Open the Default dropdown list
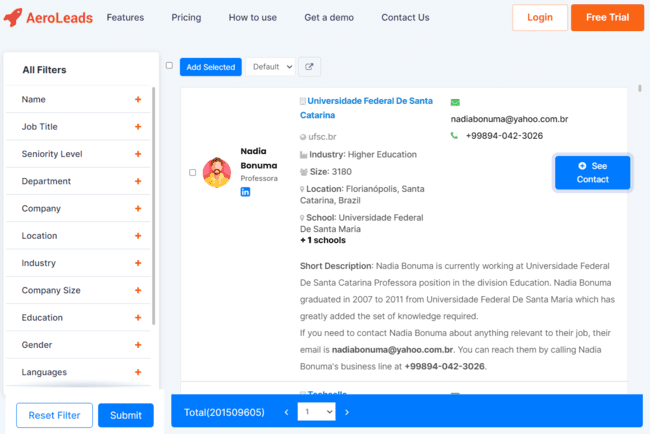 tap(271, 67)
